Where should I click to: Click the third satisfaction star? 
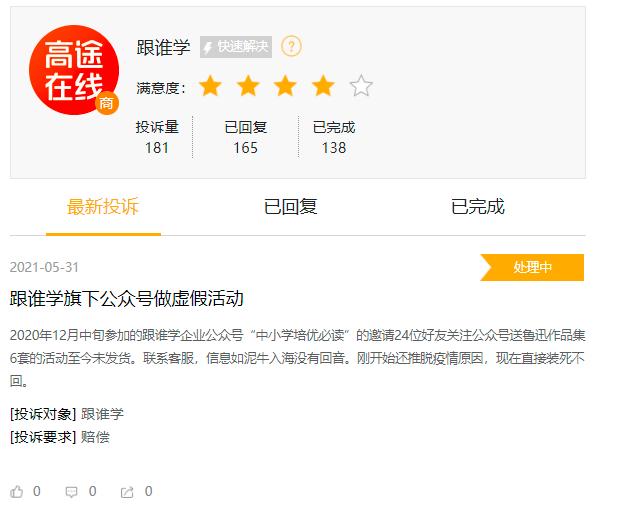pos(285,86)
